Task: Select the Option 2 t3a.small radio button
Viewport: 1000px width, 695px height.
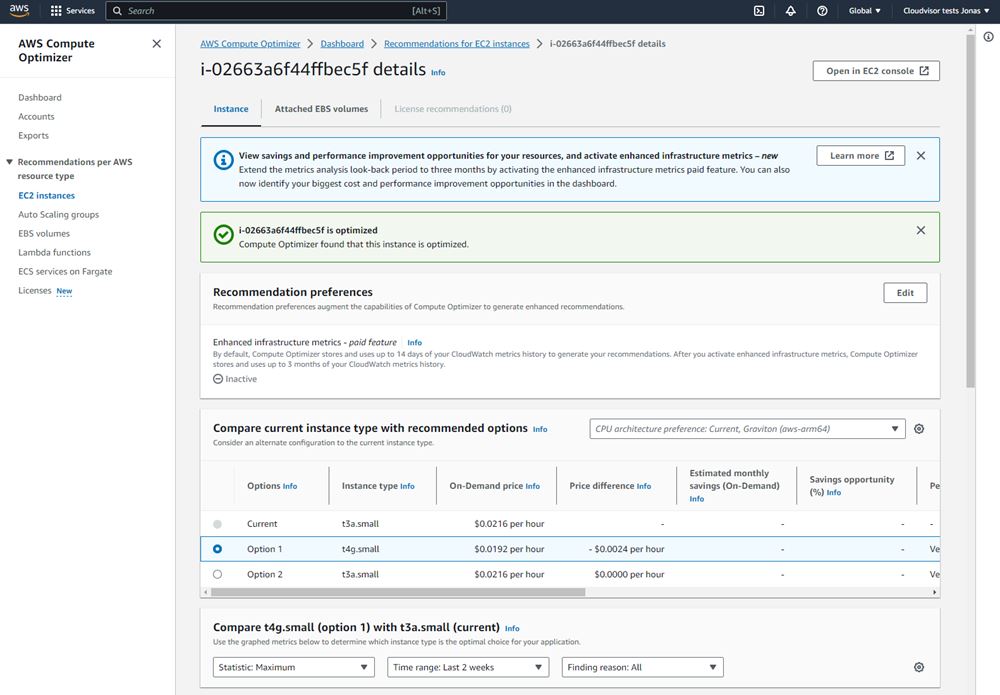Action: click(x=217, y=574)
